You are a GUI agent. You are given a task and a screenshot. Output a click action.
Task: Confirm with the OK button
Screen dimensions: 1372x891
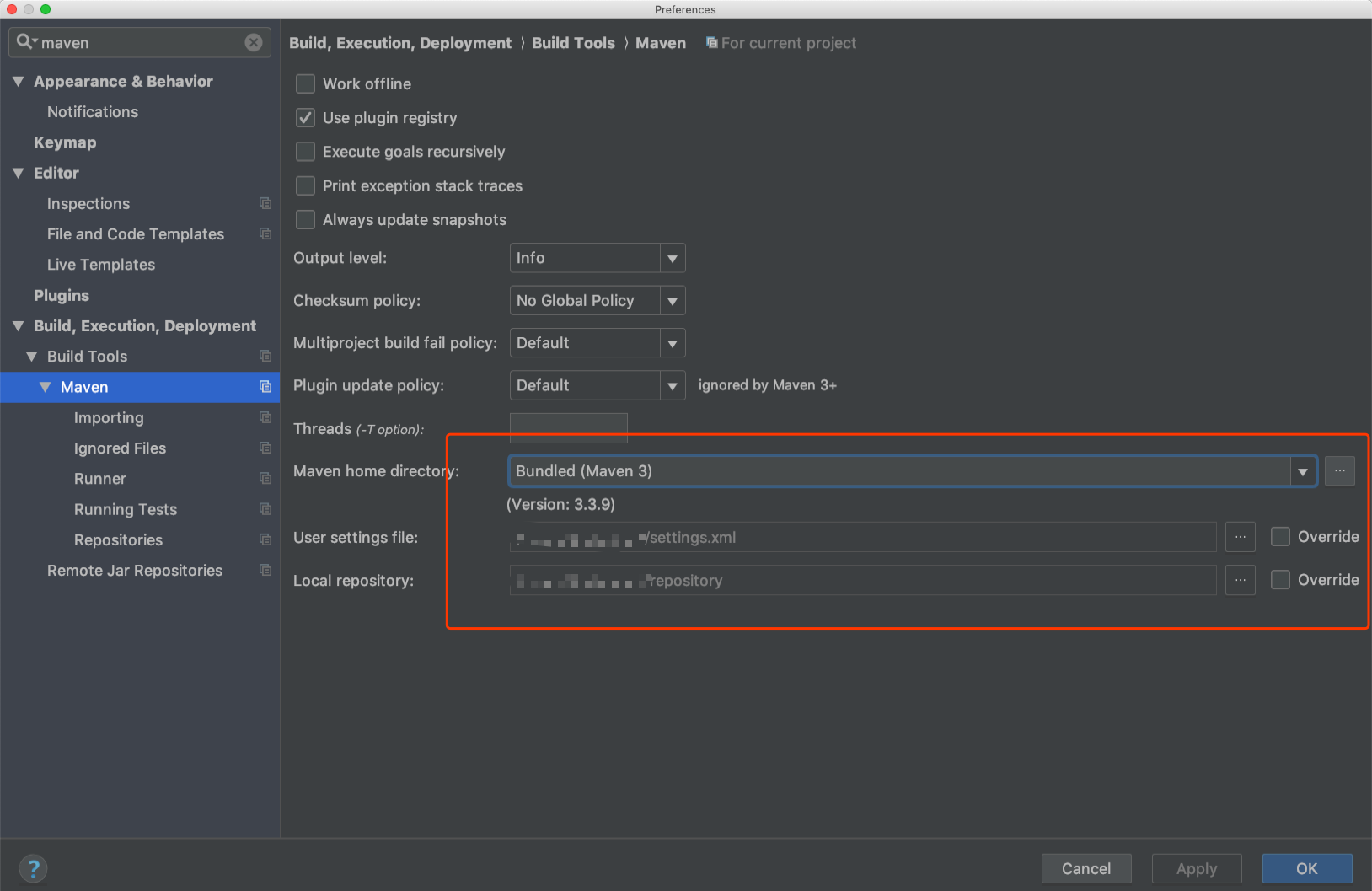coord(1307,868)
